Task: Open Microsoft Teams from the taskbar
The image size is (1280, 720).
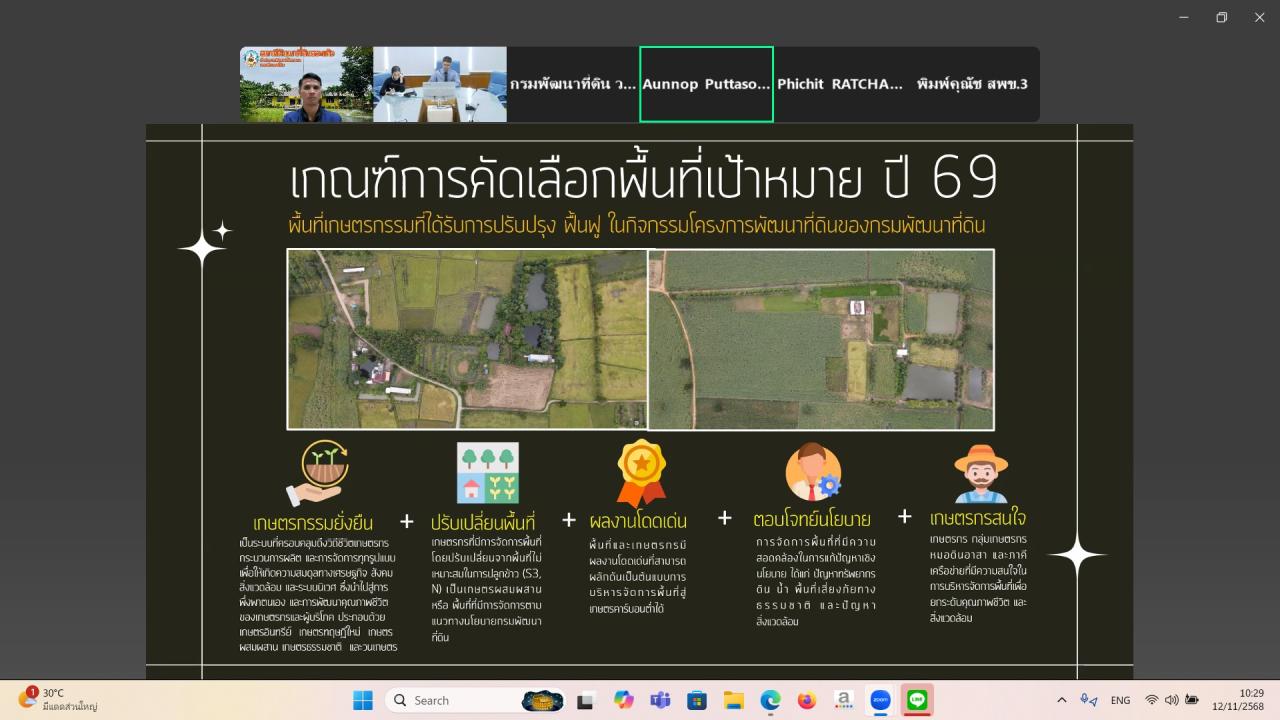Action: click(660, 700)
